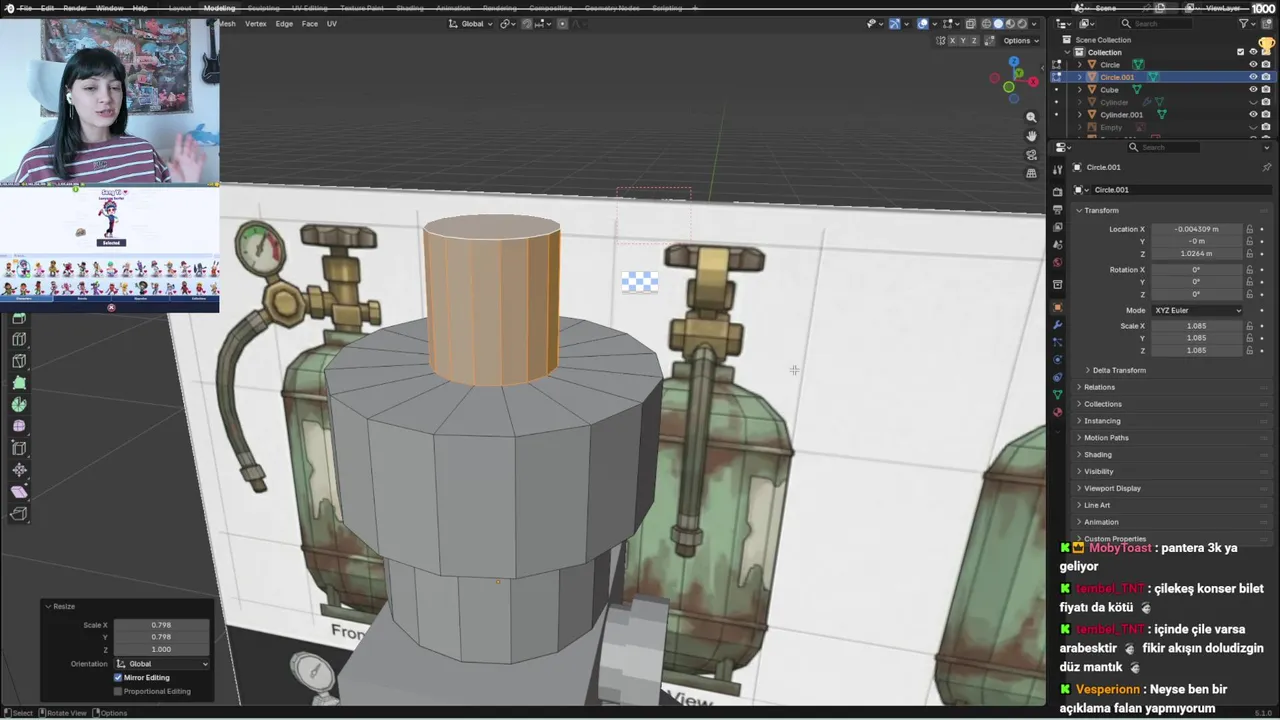
Task: Open the XYZ Euler rotation mode dropdown
Action: click(1196, 310)
